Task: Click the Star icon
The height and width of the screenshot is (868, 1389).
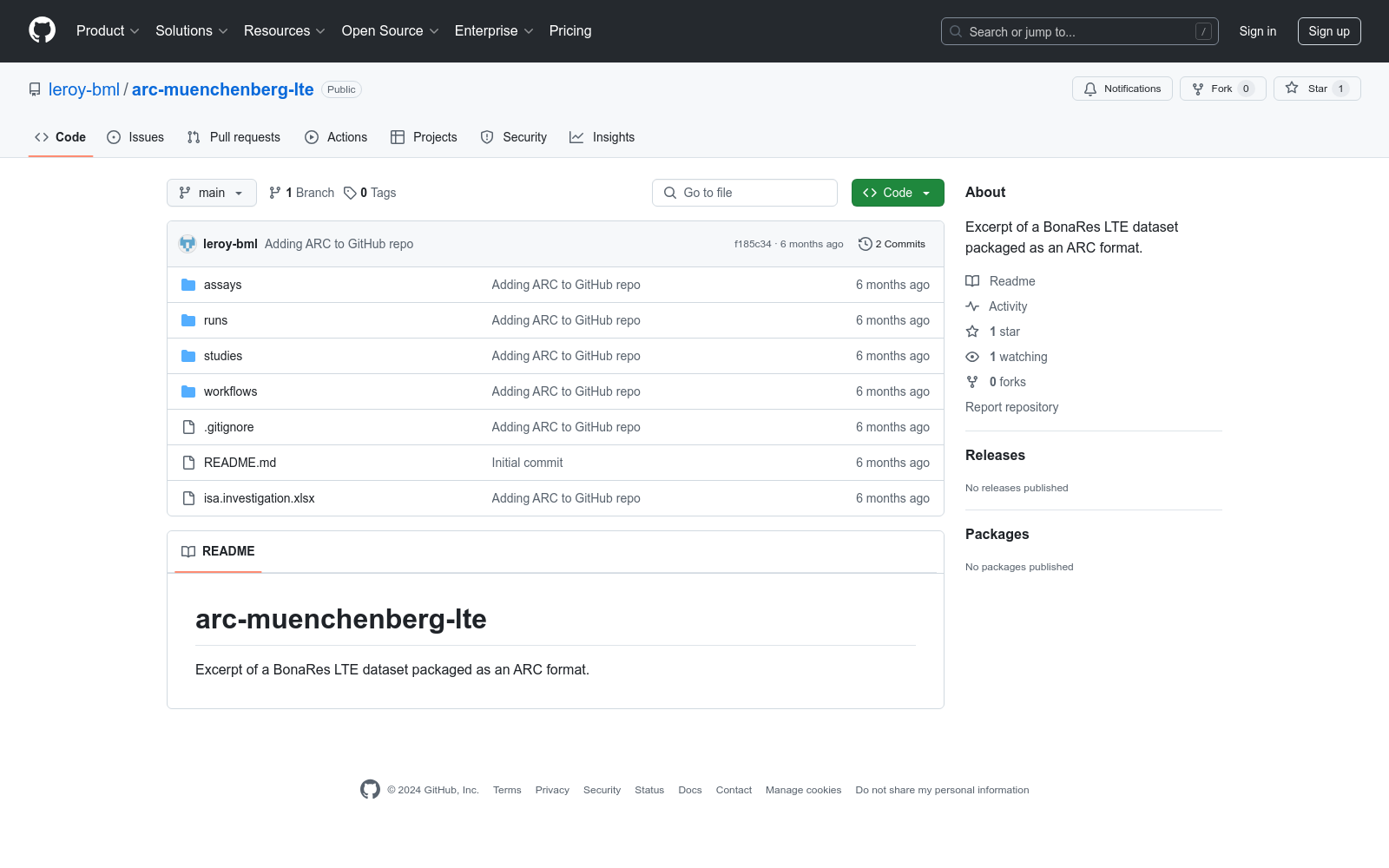Action: [1292, 88]
